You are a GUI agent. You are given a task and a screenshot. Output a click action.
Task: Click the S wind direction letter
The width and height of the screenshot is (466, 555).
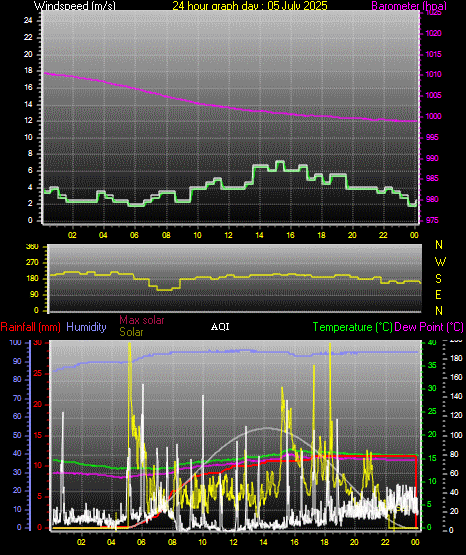pos(438,279)
